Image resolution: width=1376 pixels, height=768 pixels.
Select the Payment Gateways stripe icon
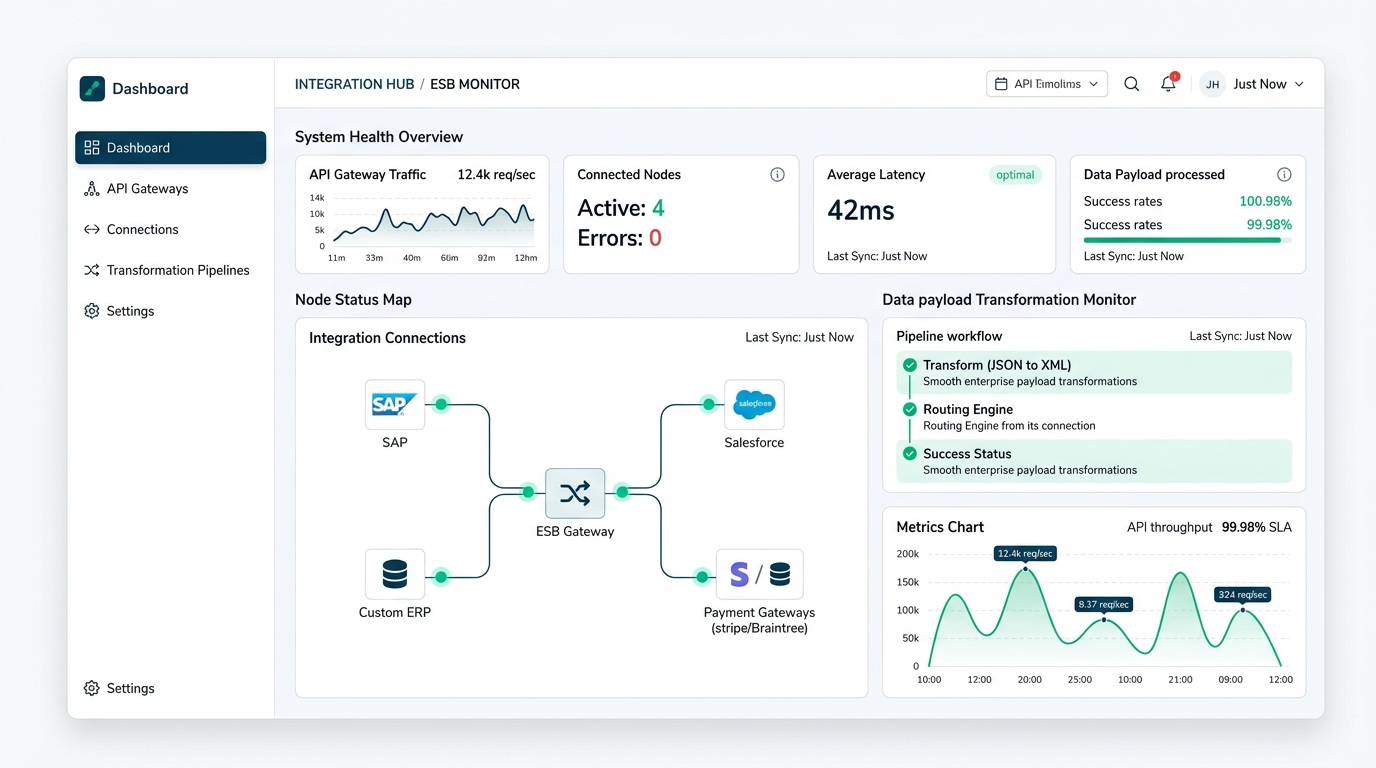tap(740, 574)
